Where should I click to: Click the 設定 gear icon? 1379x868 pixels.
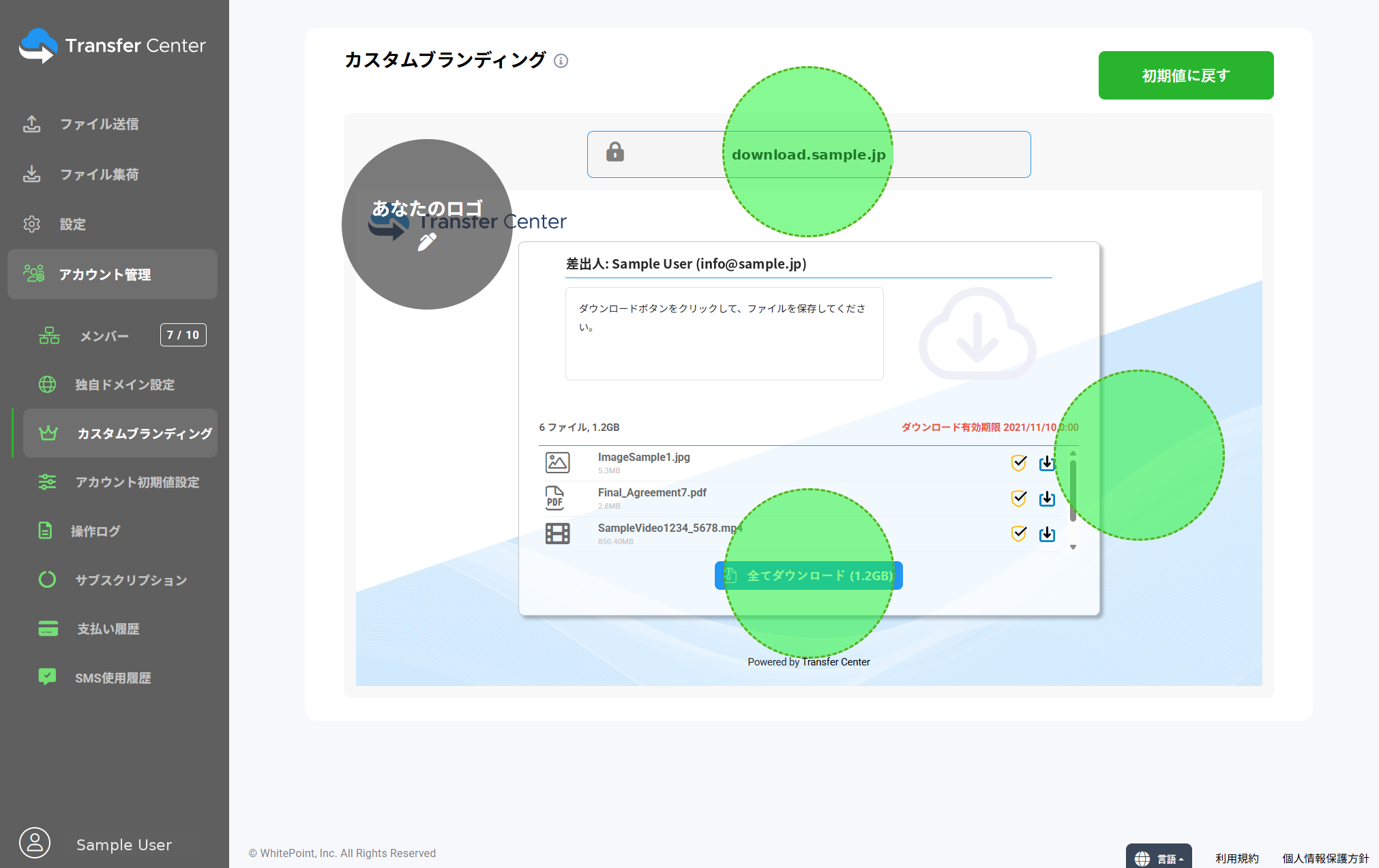point(31,224)
